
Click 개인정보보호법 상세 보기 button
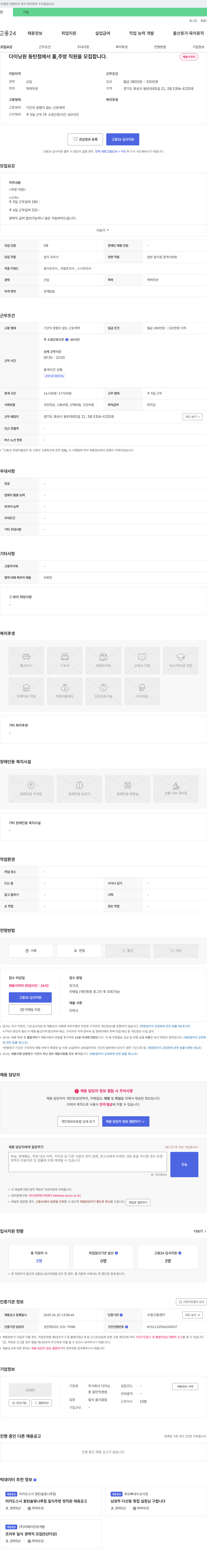(x=78, y=1121)
